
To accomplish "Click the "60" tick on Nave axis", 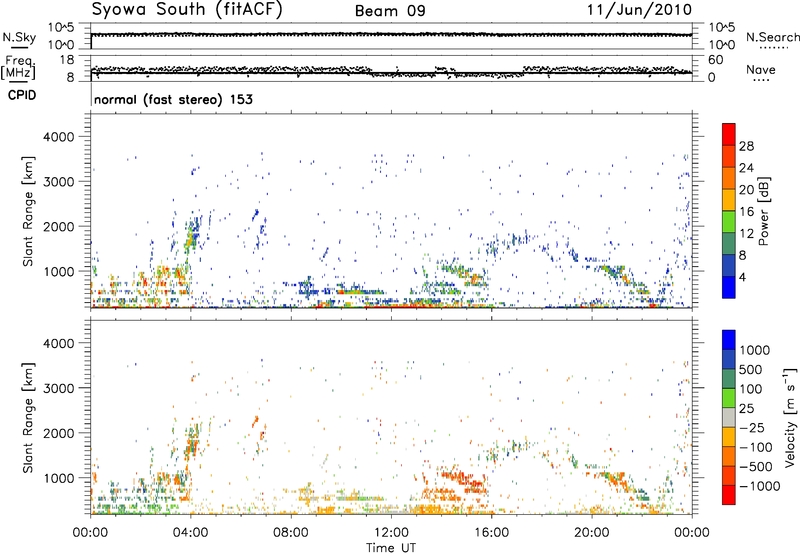I will pos(715,60).
